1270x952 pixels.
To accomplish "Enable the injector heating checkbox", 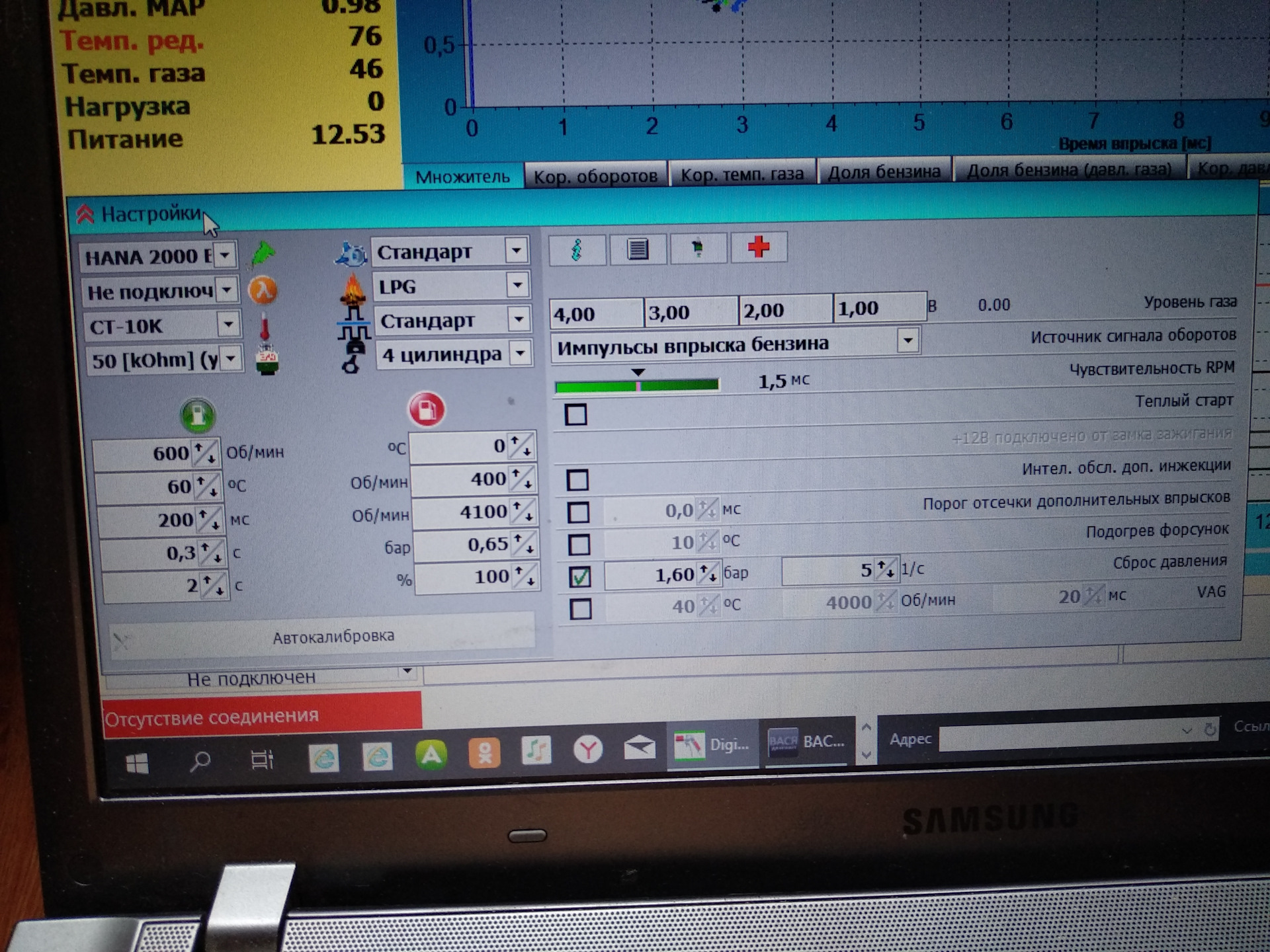I will pyautogui.click(x=579, y=544).
